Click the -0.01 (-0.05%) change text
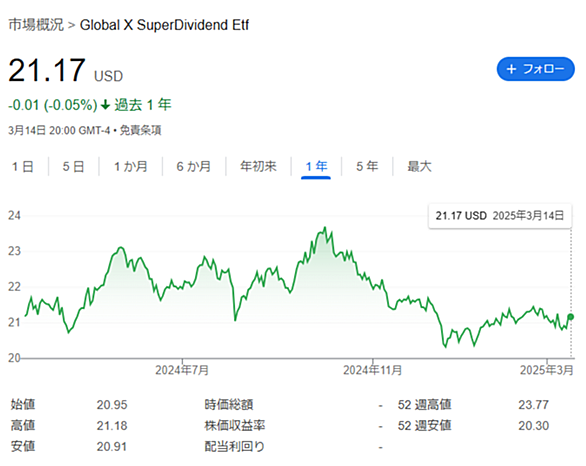Viewport: 586px width, 466px height. (53, 105)
